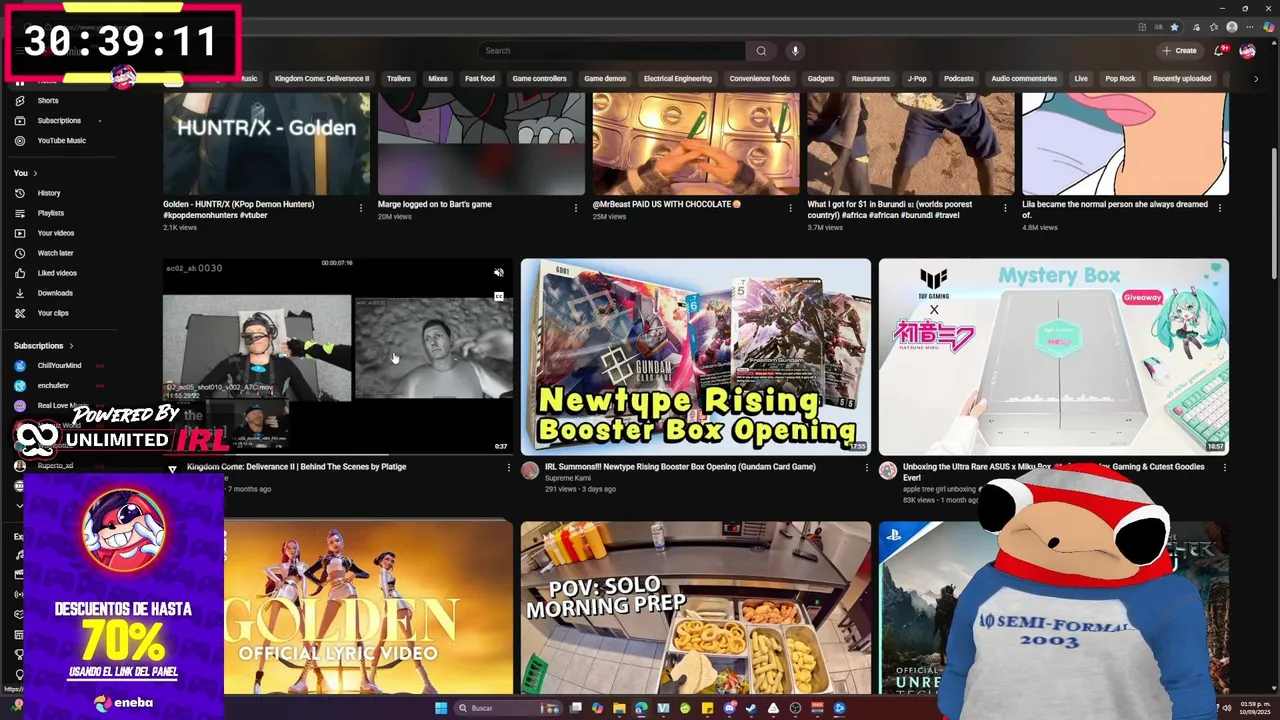Select the Mixes chip
The height and width of the screenshot is (720, 1280).
(438, 79)
